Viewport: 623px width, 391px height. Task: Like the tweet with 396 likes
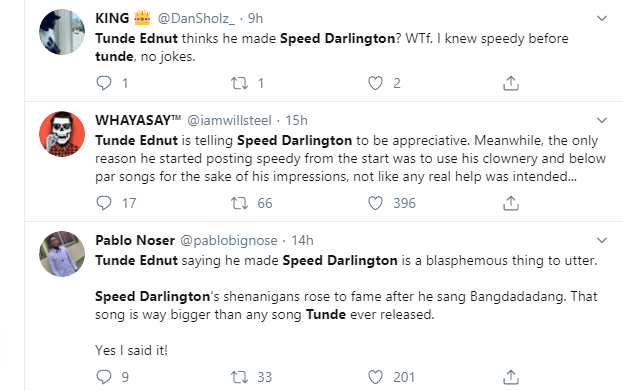[x=375, y=203]
